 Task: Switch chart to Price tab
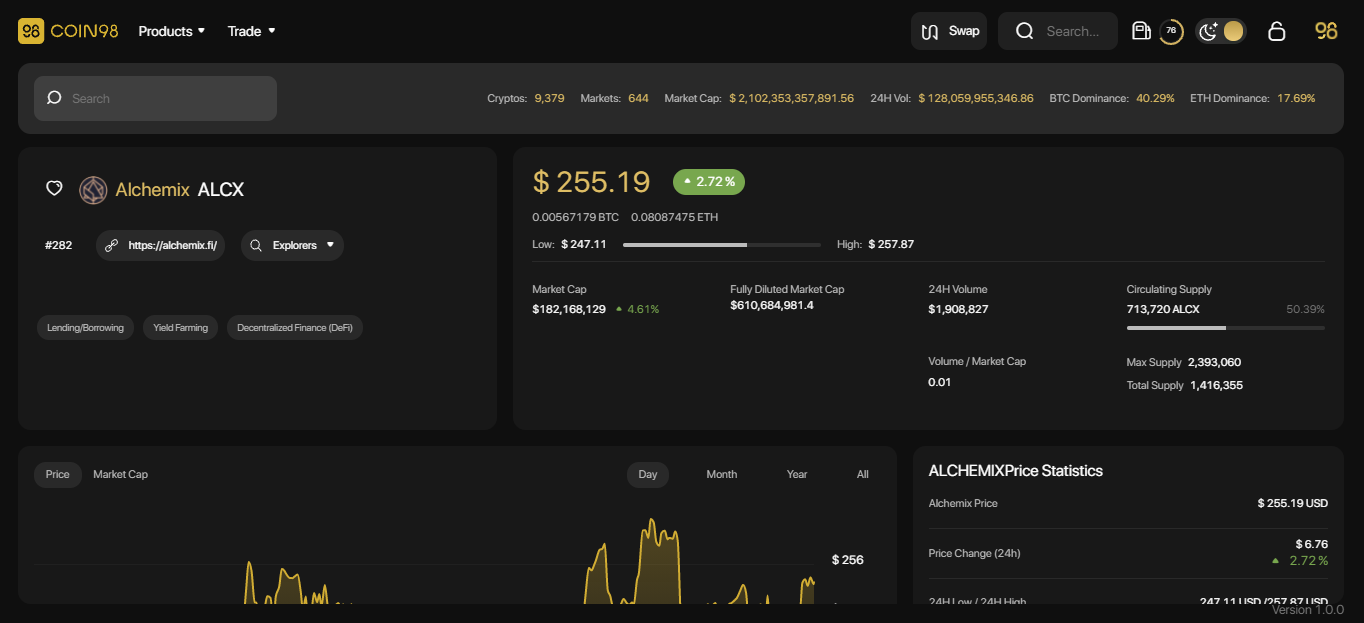(x=58, y=474)
